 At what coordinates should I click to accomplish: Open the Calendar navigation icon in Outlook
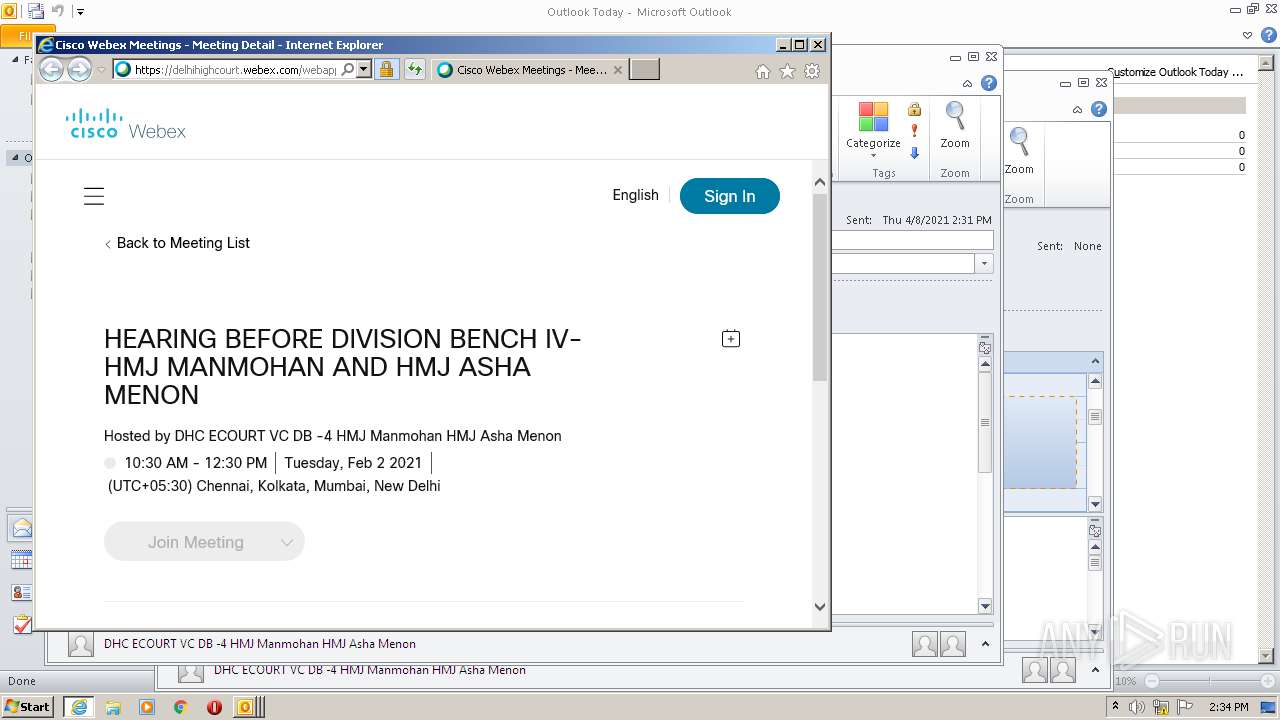(x=22, y=560)
